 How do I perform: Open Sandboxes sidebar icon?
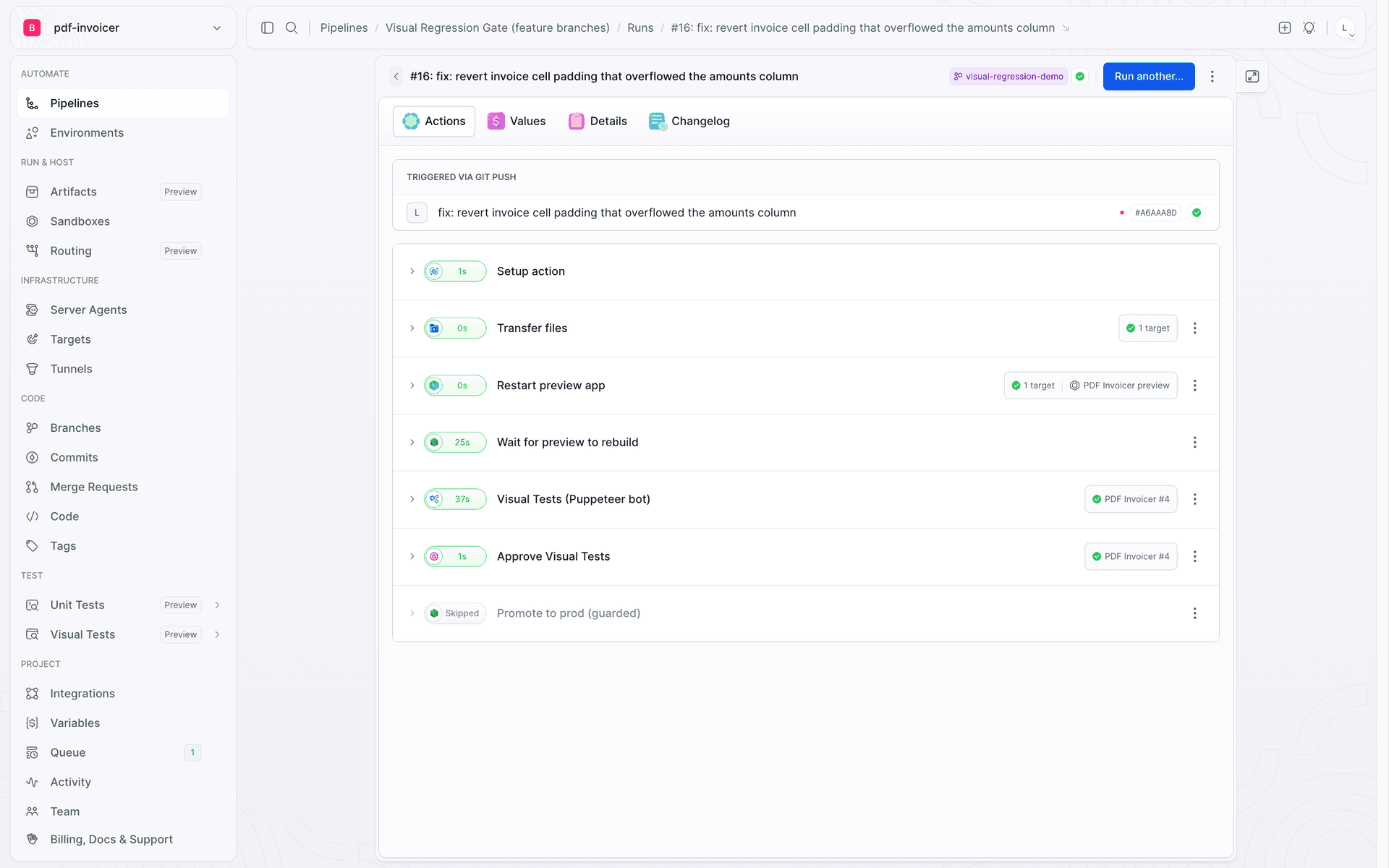click(x=32, y=221)
